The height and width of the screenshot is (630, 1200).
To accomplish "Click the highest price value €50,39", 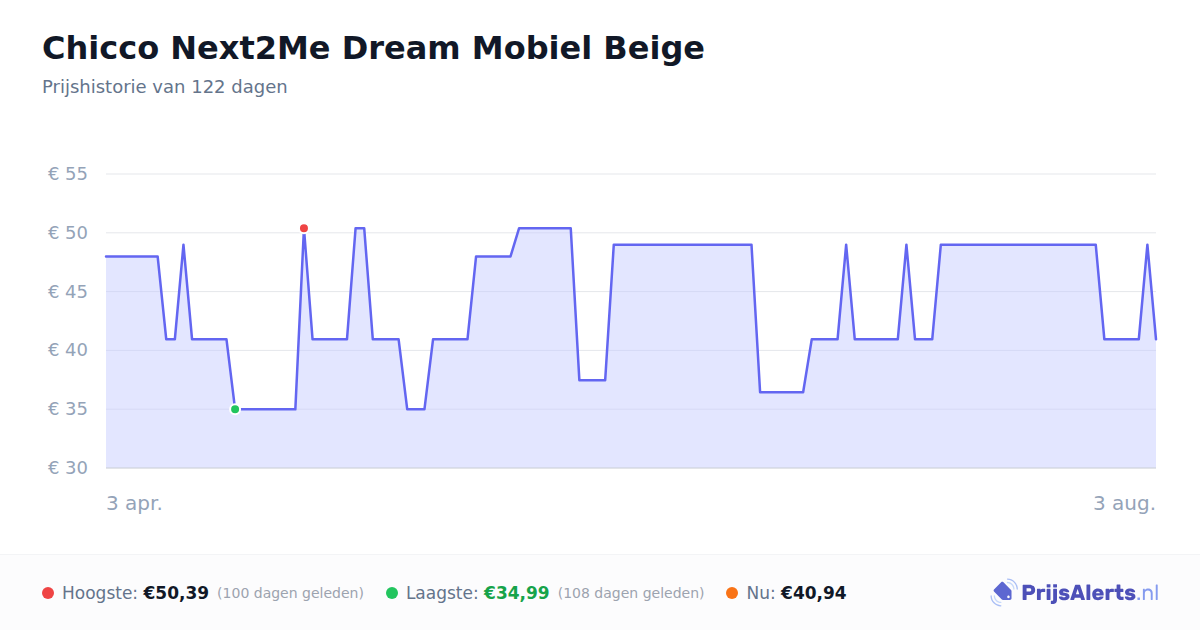I will click(x=176, y=593).
